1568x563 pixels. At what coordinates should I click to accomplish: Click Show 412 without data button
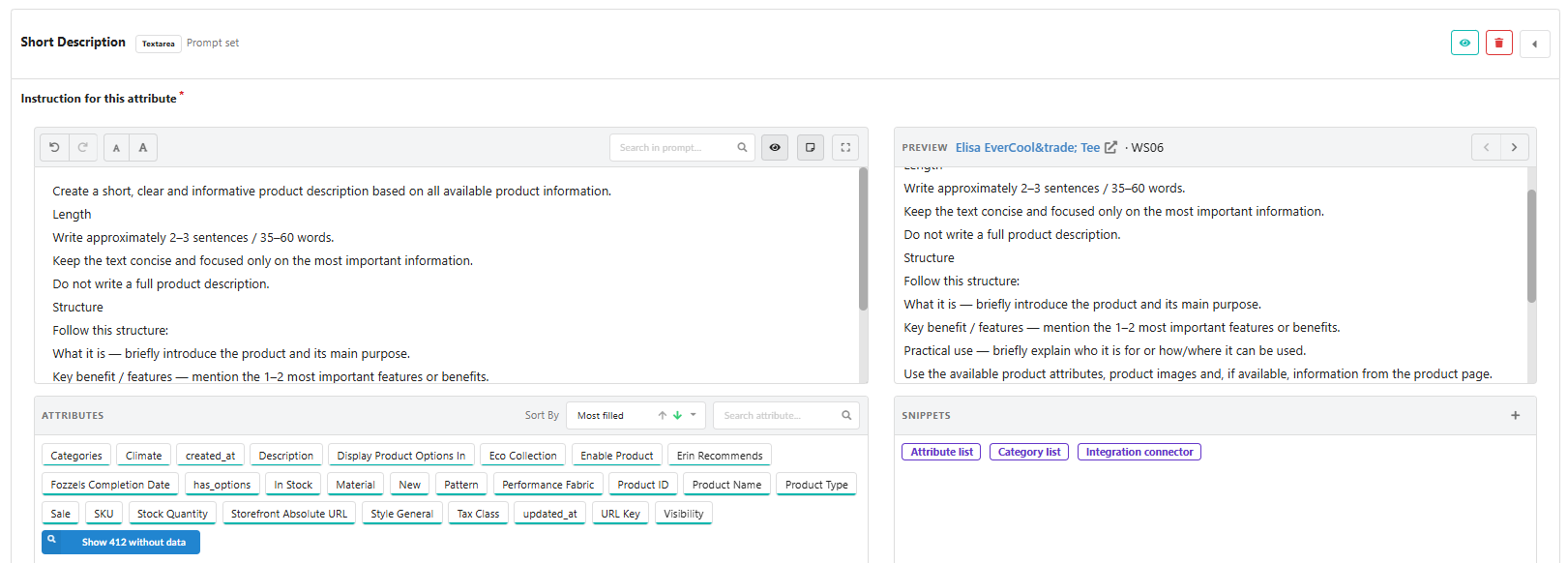pyautogui.click(x=121, y=542)
